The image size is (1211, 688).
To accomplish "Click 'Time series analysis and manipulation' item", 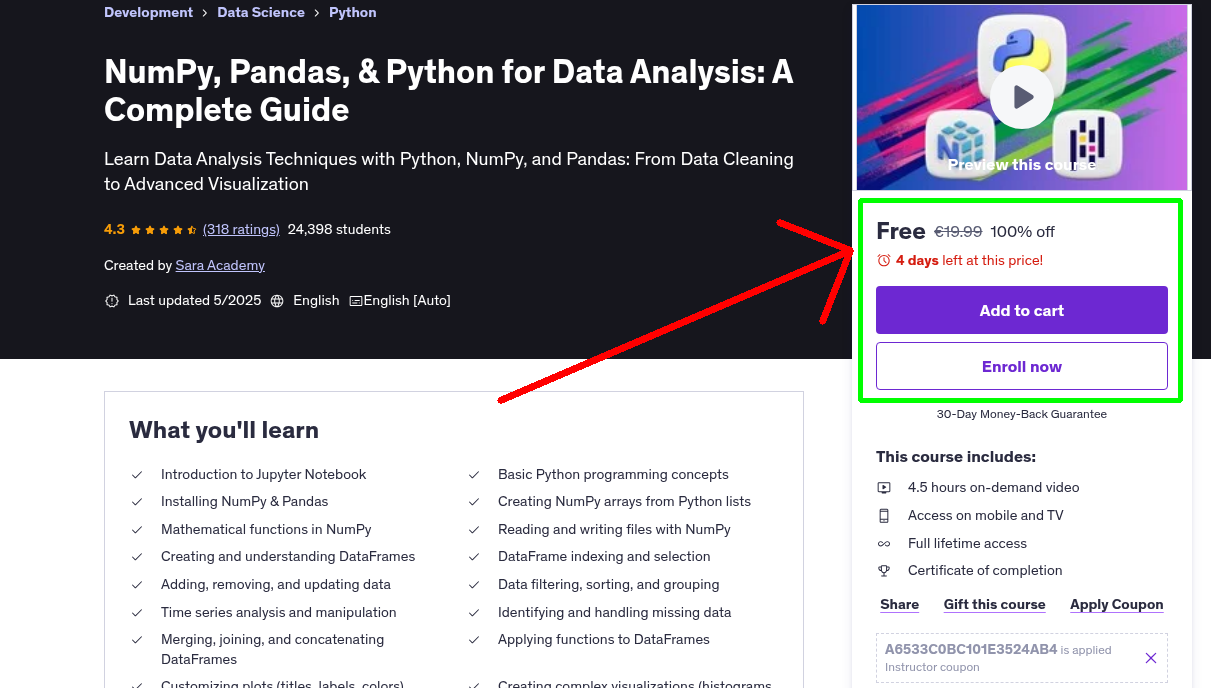I will pos(279,612).
